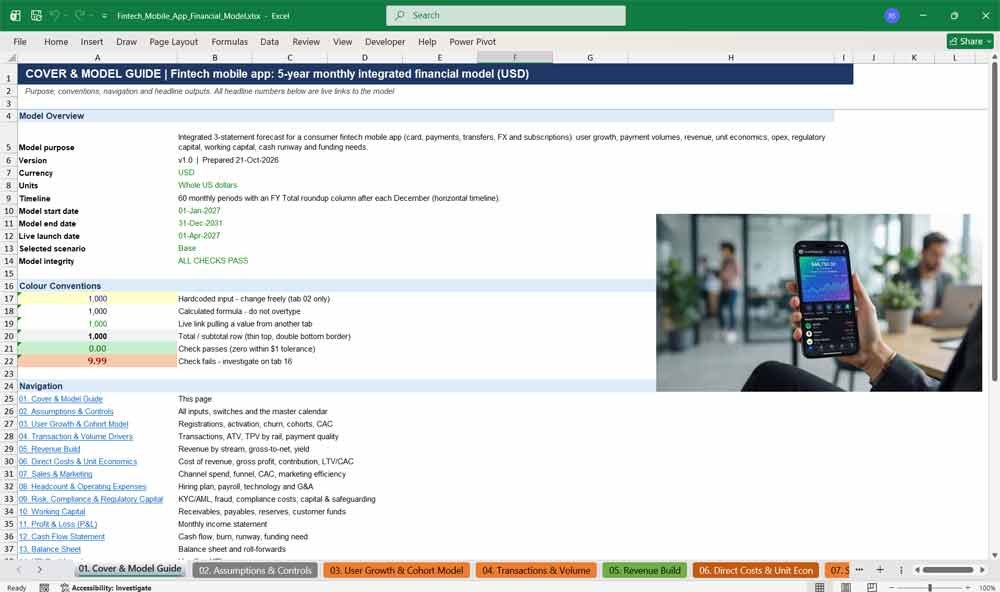Screen dimensions: 1000x592
Task: Click the Redo arrow icon
Action: point(80,15)
